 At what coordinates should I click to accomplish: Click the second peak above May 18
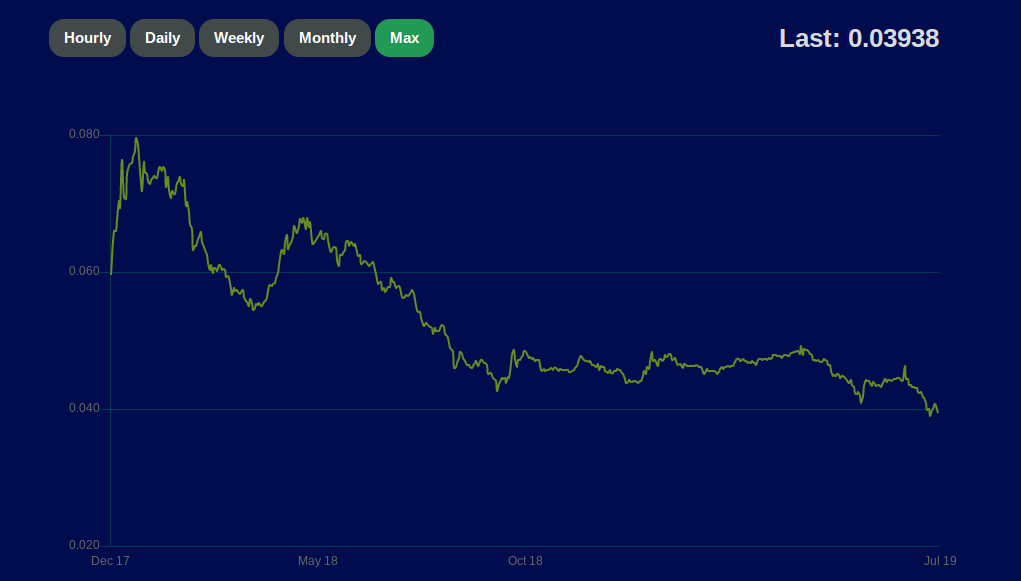point(304,219)
